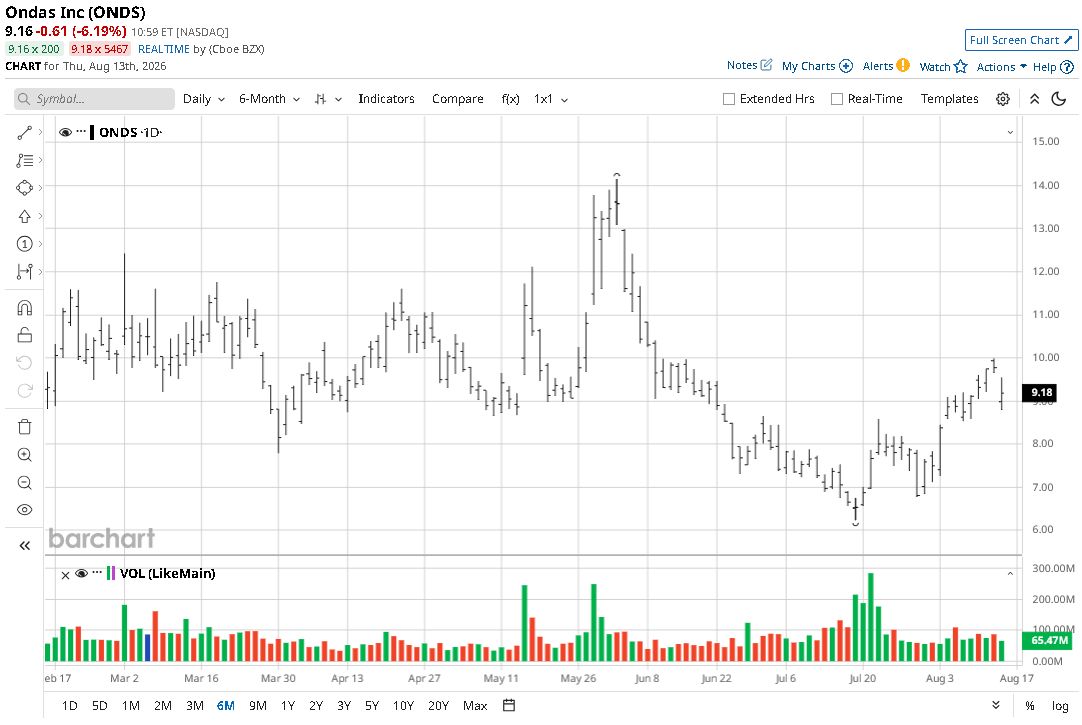Collapse the chart header with double chevron
1082x725 pixels.
point(1034,99)
